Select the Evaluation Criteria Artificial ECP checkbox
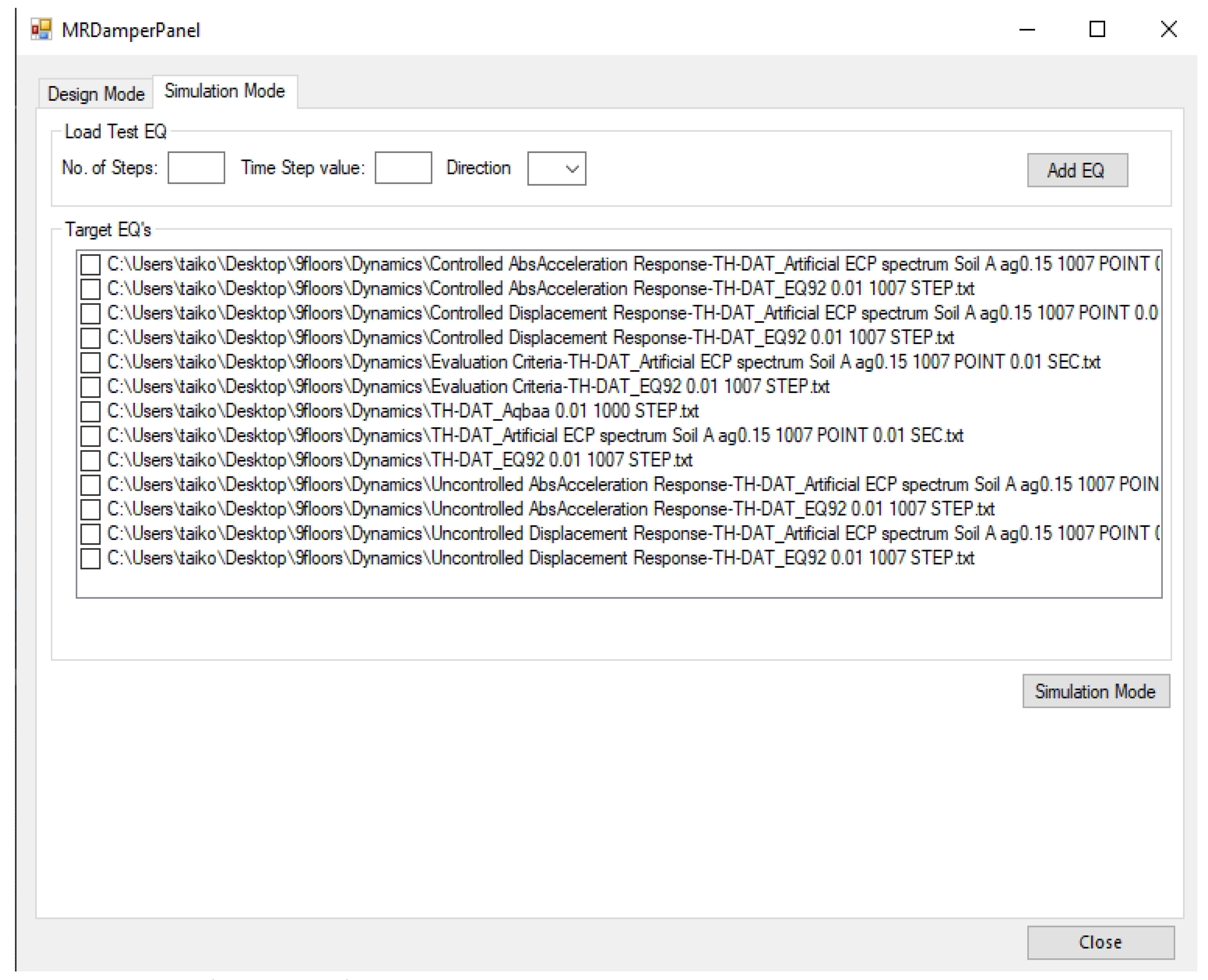Image resolution: width=1208 pixels, height=980 pixels. (90, 362)
